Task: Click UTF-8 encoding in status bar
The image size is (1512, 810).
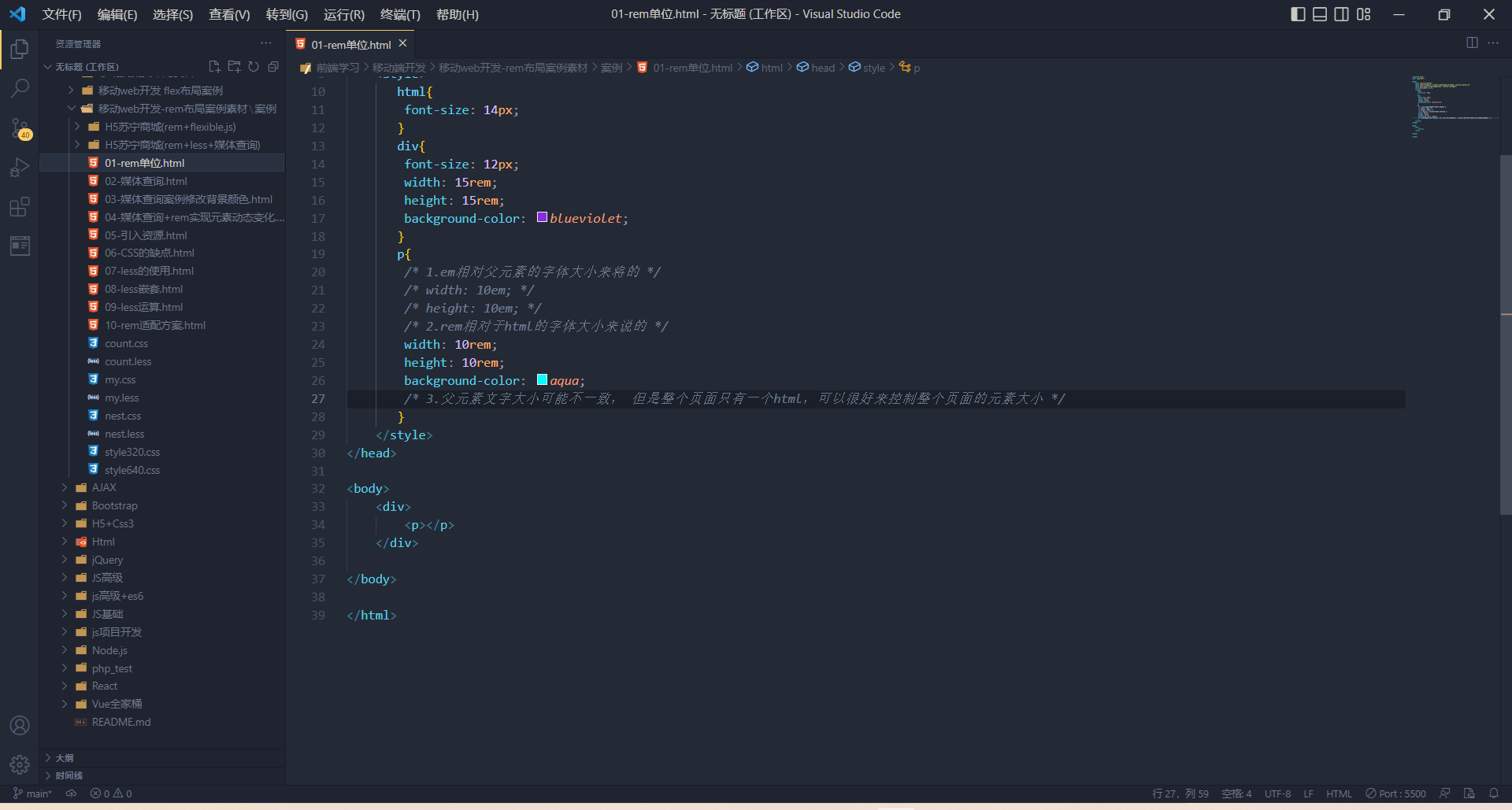Action: point(1277,793)
